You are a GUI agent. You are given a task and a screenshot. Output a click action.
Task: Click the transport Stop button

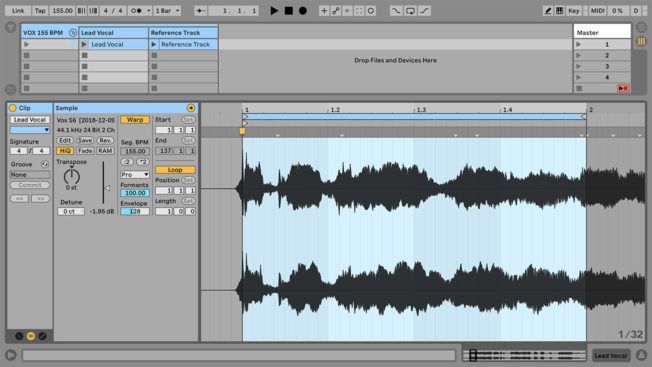pyautogui.click(x=289, y=11)
